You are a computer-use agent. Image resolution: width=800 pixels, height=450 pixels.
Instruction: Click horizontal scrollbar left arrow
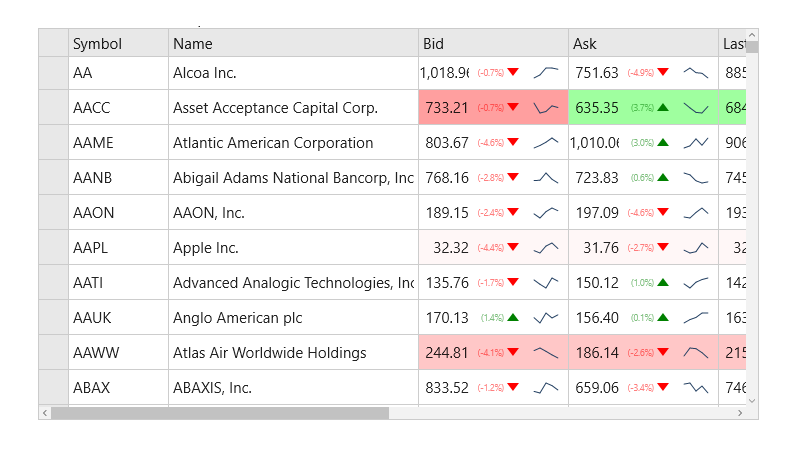click(45, 412)
